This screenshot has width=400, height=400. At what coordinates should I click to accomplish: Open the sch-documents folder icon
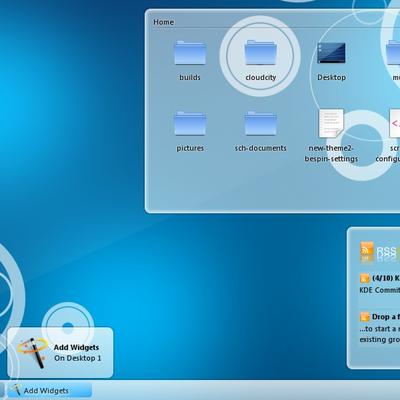pyautogui.click(x=260, y=124)
